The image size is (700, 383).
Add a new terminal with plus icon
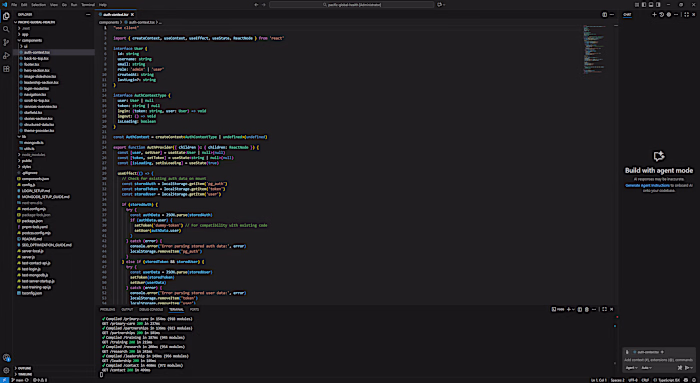click(x=568, y=309)
